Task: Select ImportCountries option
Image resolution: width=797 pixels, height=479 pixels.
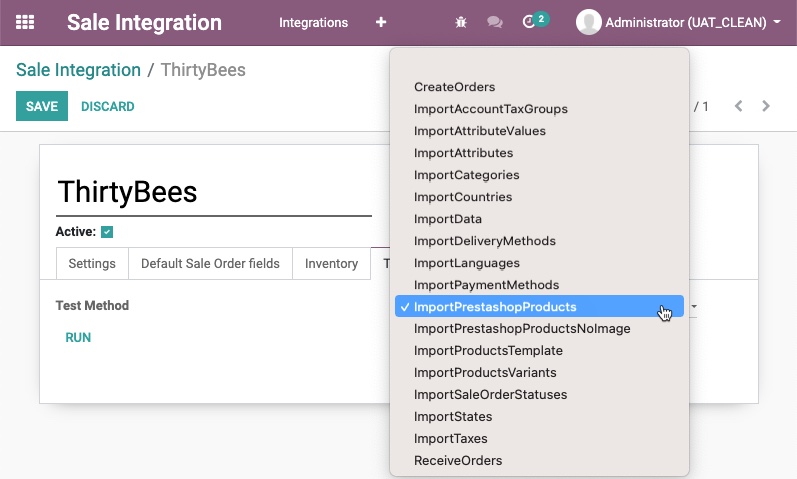Action: click(x=539, y=197)
